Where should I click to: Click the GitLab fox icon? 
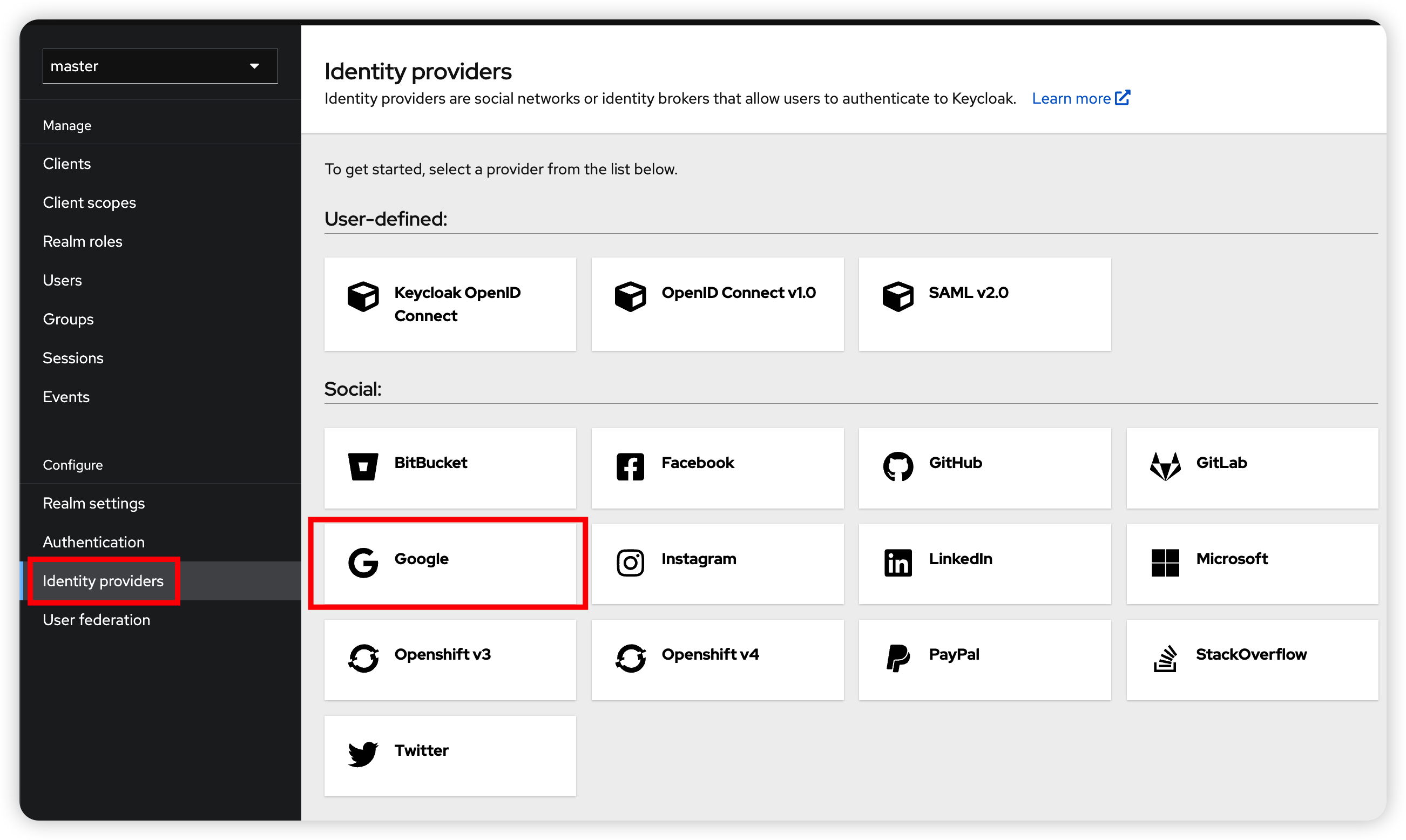[1165, 466]
